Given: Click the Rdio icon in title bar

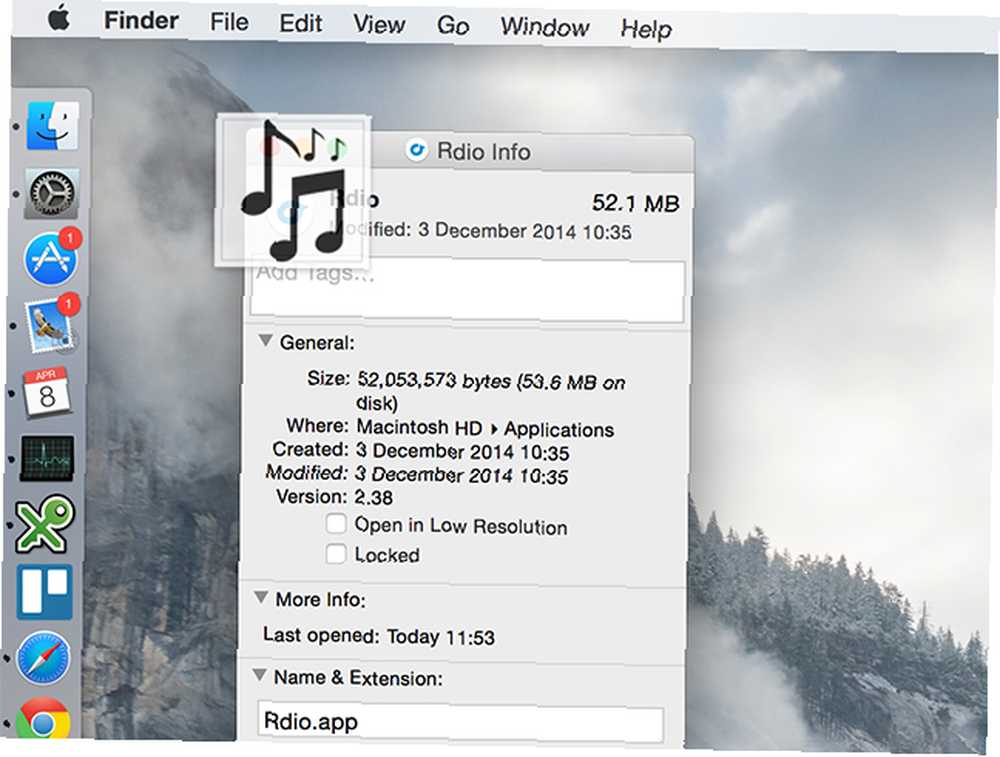Looking at the screenshot, I should click(416, 151).
